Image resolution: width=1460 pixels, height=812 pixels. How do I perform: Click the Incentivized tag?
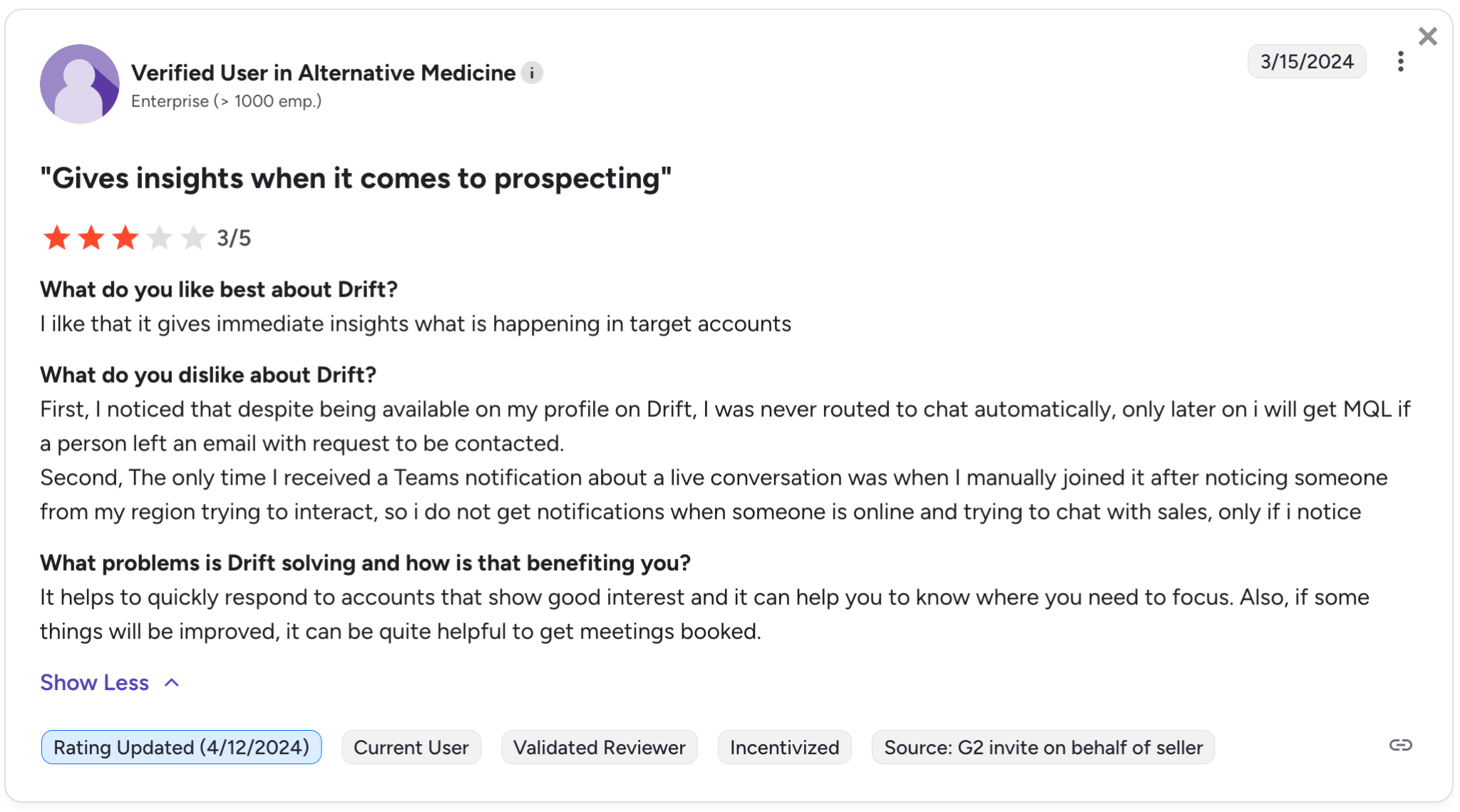pos(784,747)
